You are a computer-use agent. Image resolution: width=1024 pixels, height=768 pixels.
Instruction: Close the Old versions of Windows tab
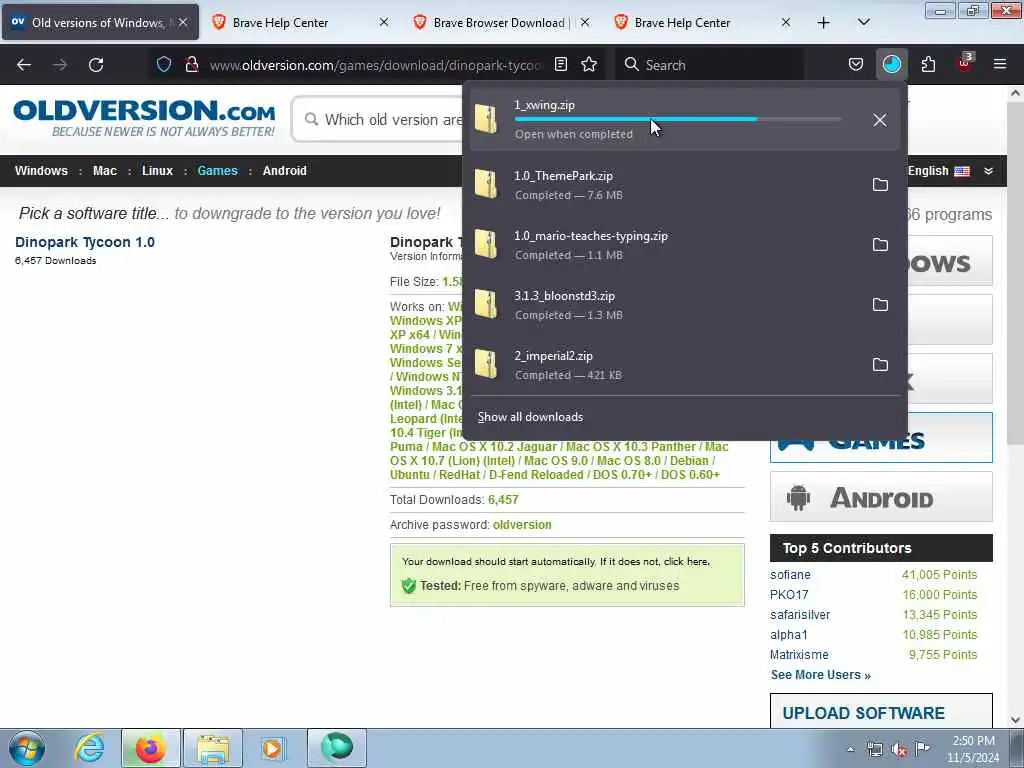184,23
